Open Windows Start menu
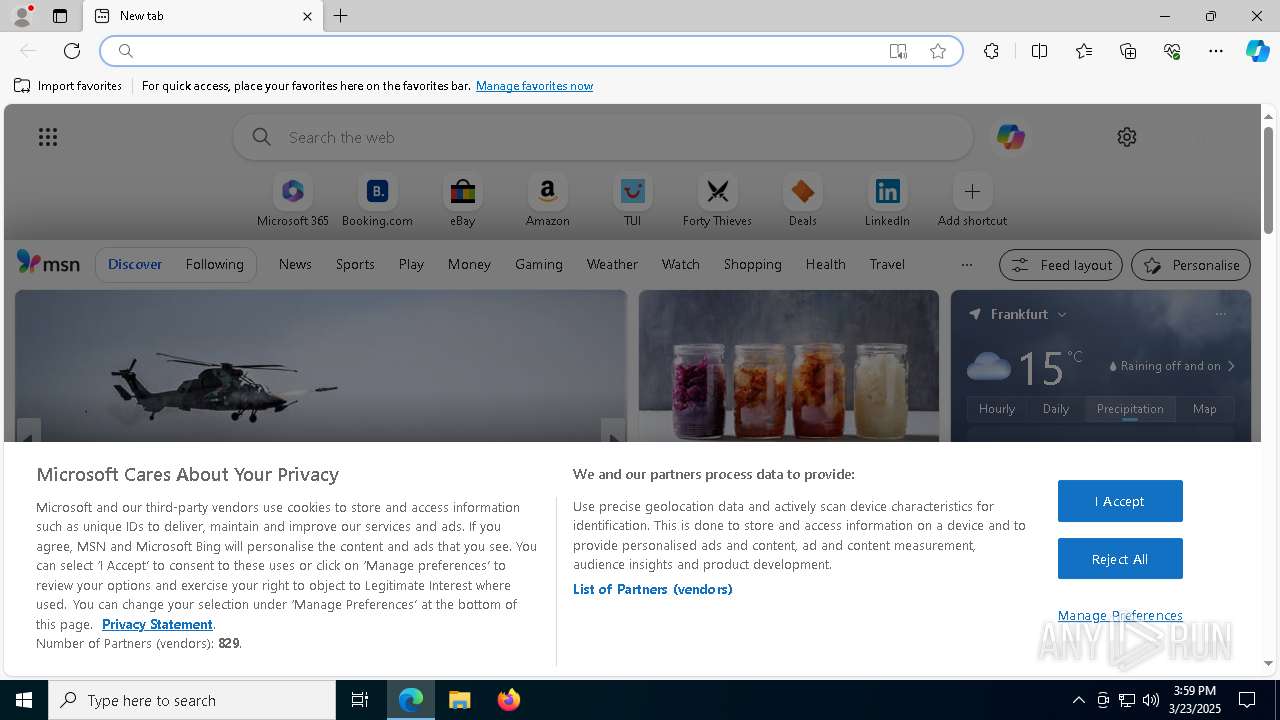 [24, 700]
